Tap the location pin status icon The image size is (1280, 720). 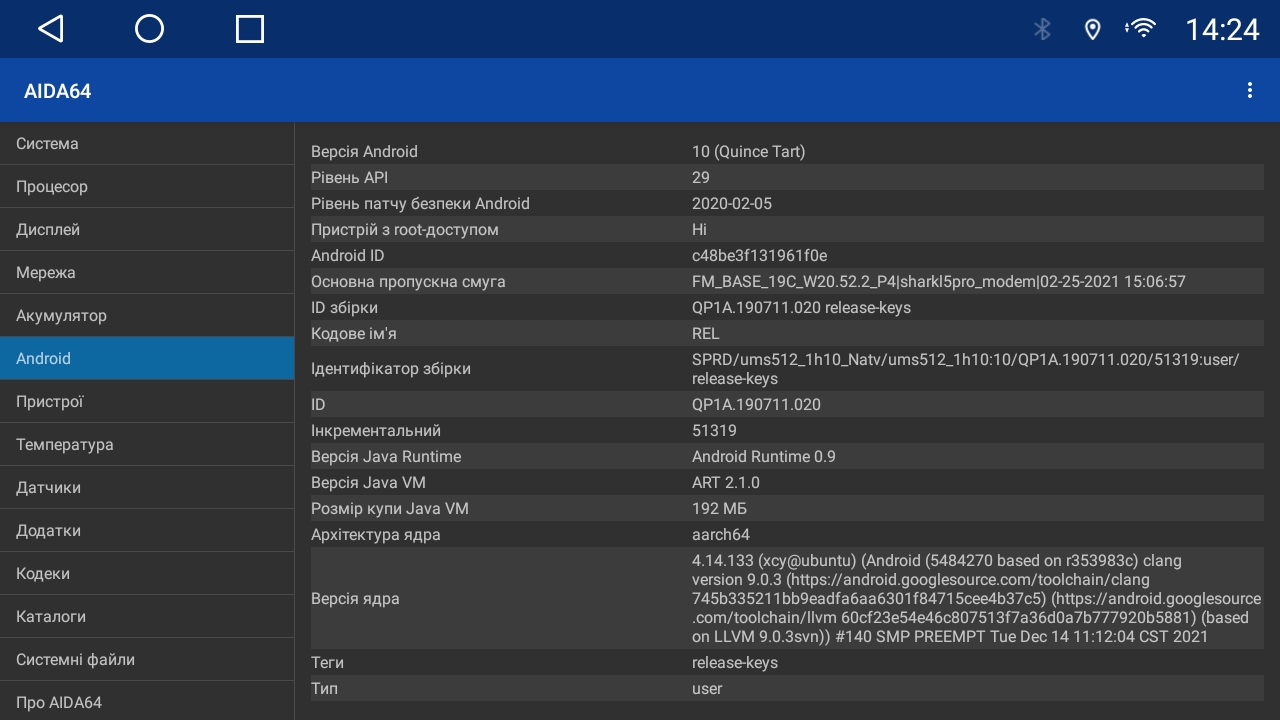click(1092, 29)
